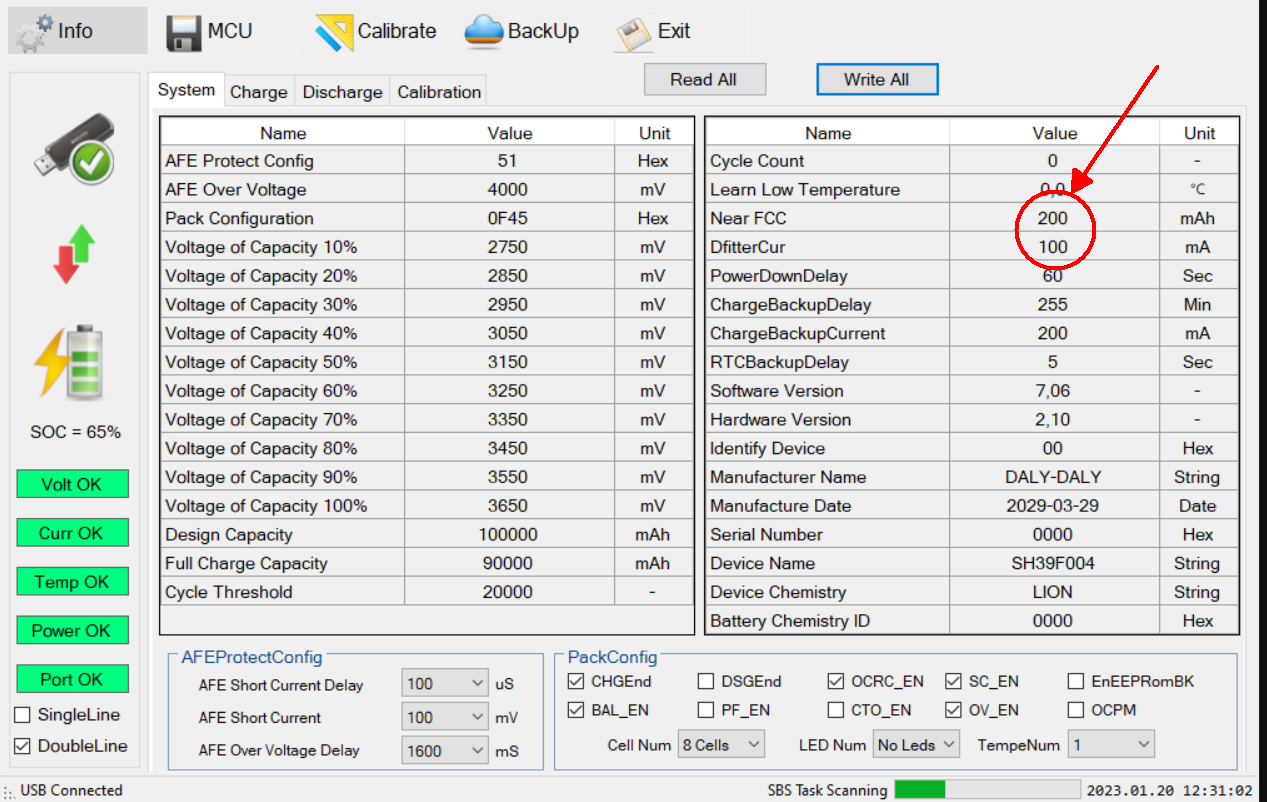Viewport: 1267px width, 802px height.
Task: Switch to the Discharge tab
Action: coord(342,92)
